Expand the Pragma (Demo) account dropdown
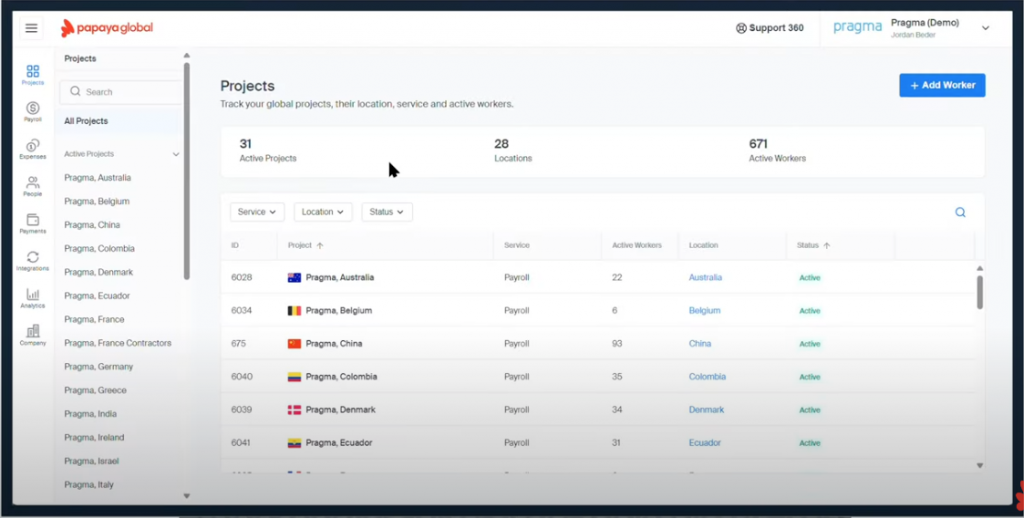 coord(985,28)
